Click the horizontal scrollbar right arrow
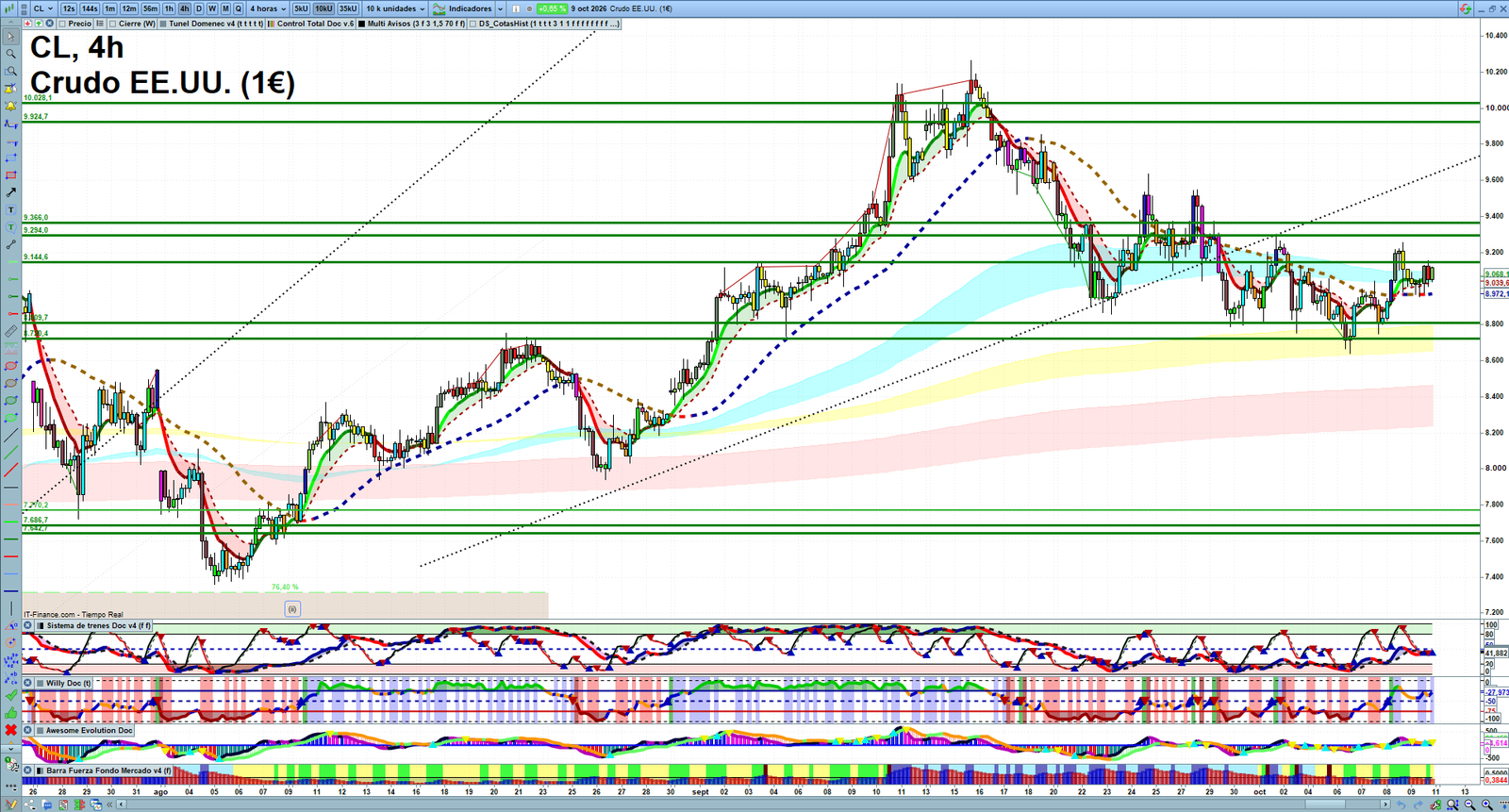The image size is (1509, 812). (x=1385, y=804)
